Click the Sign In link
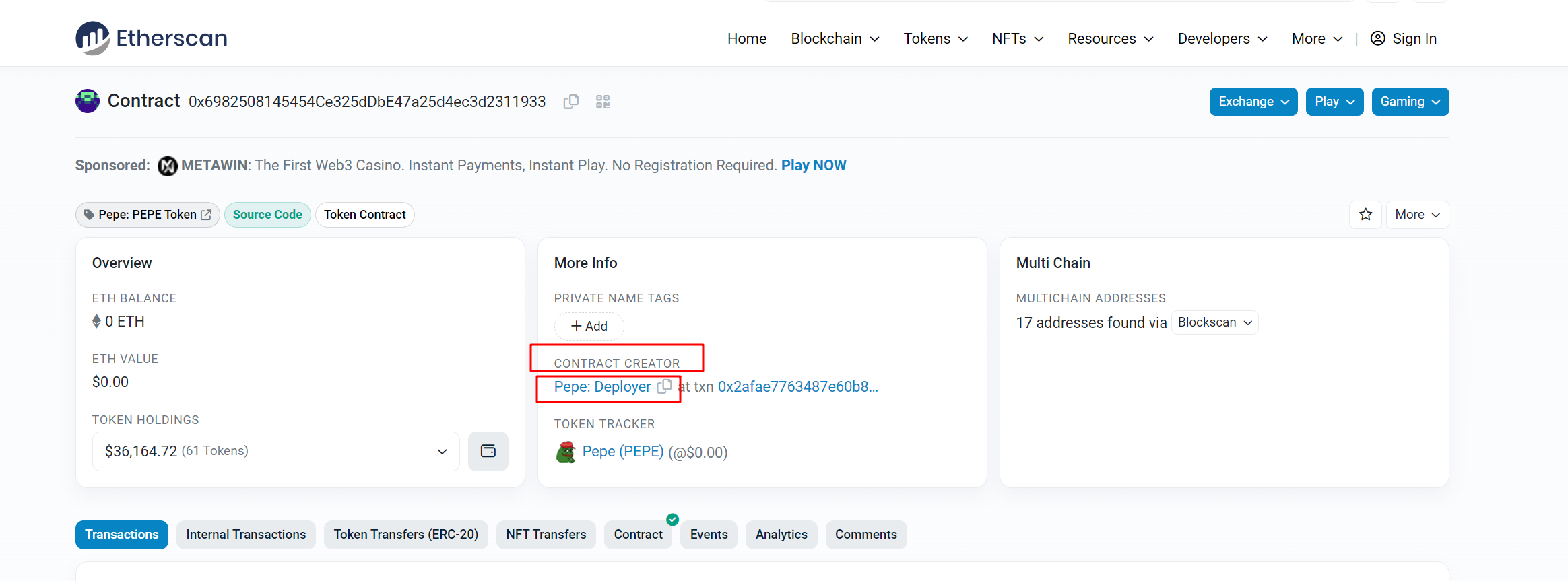 (x=1414, y=38)
